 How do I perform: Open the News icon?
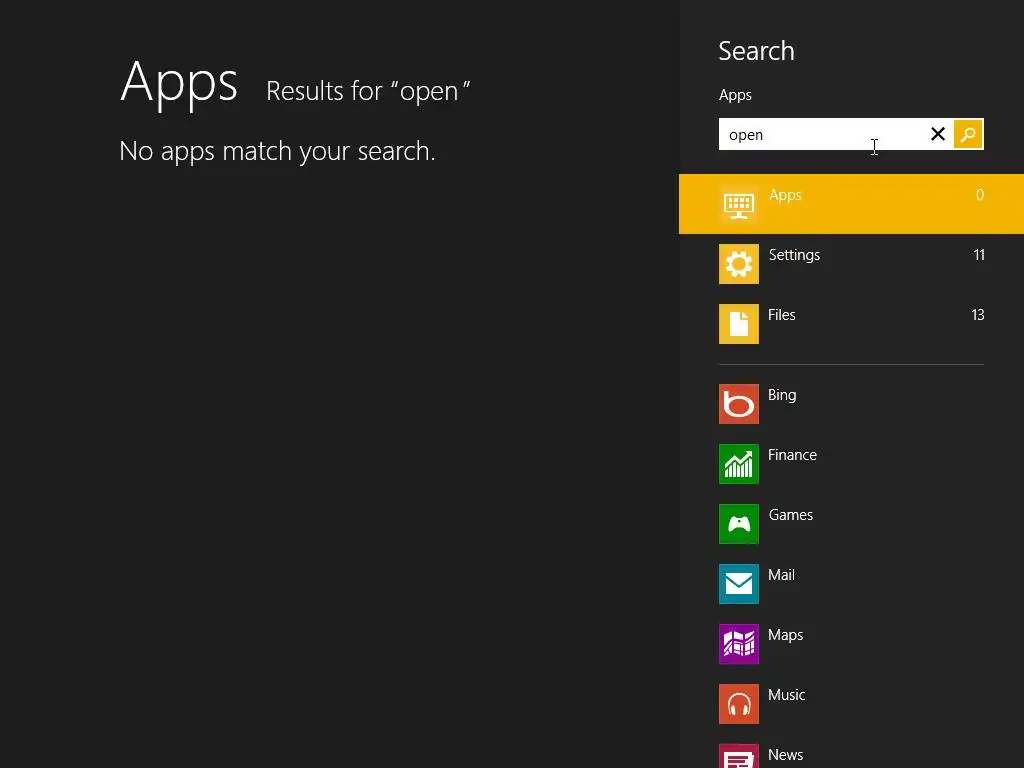tap(739, 756)
